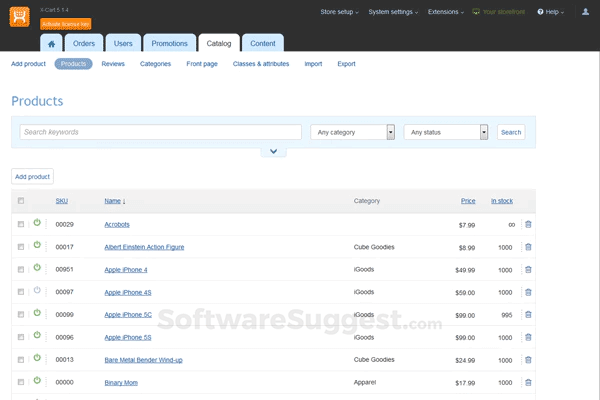Delete Apple iPhone 5C with trash icon

528,314
